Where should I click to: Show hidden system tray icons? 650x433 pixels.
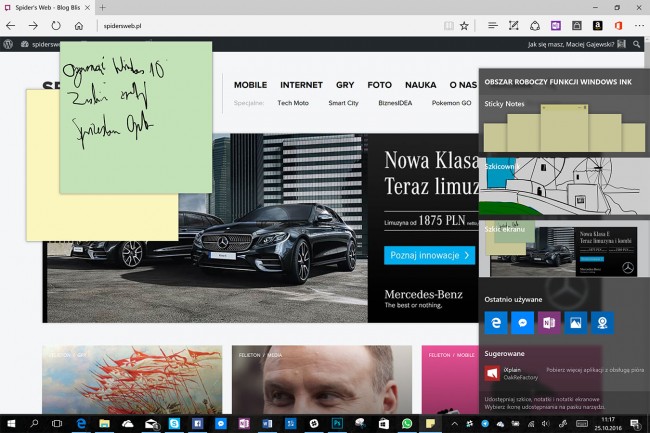pyautogui.click(x=455, y=423)
